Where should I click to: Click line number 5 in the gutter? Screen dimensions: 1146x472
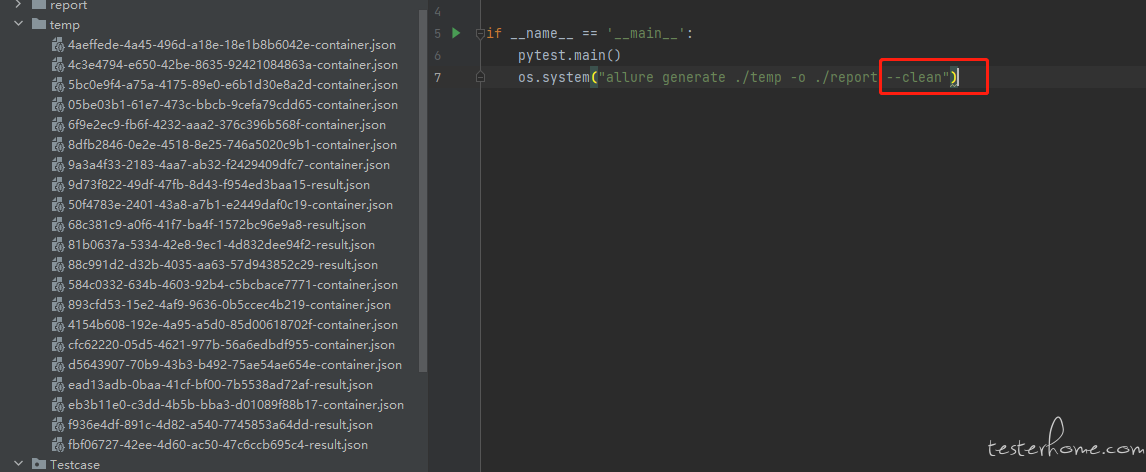click(x=437, y=34)
